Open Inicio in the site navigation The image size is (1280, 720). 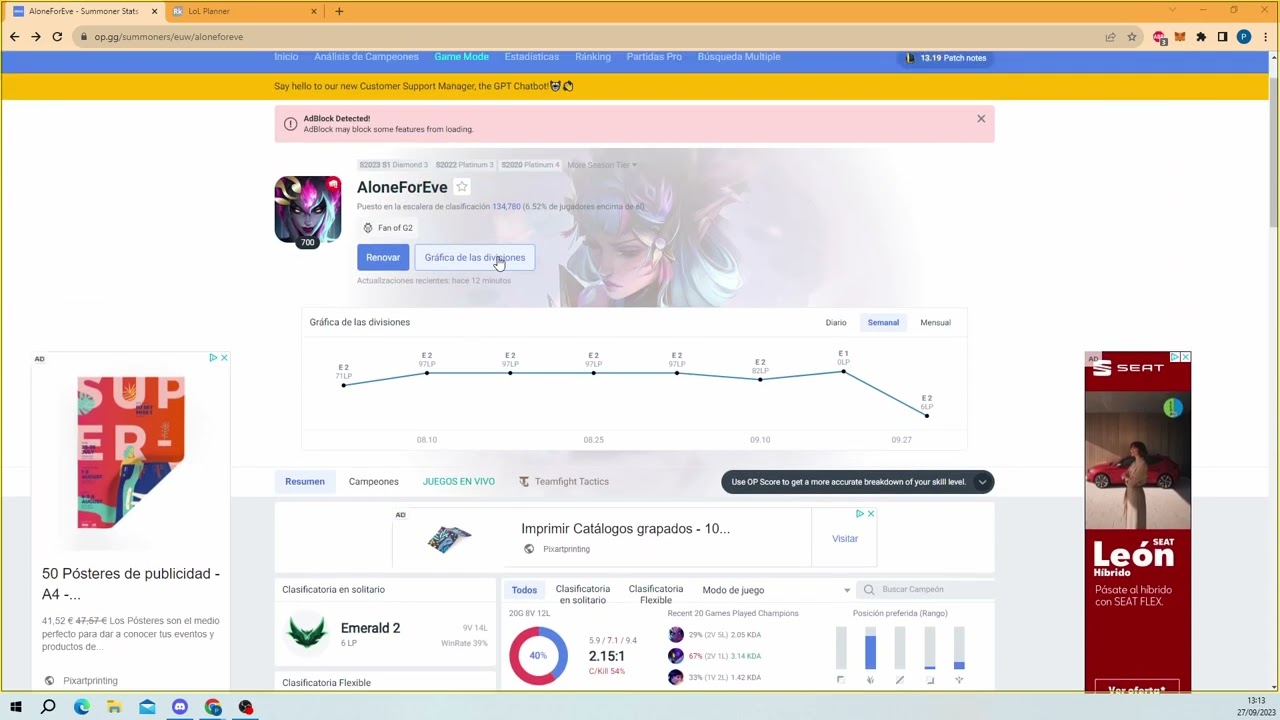286,57
